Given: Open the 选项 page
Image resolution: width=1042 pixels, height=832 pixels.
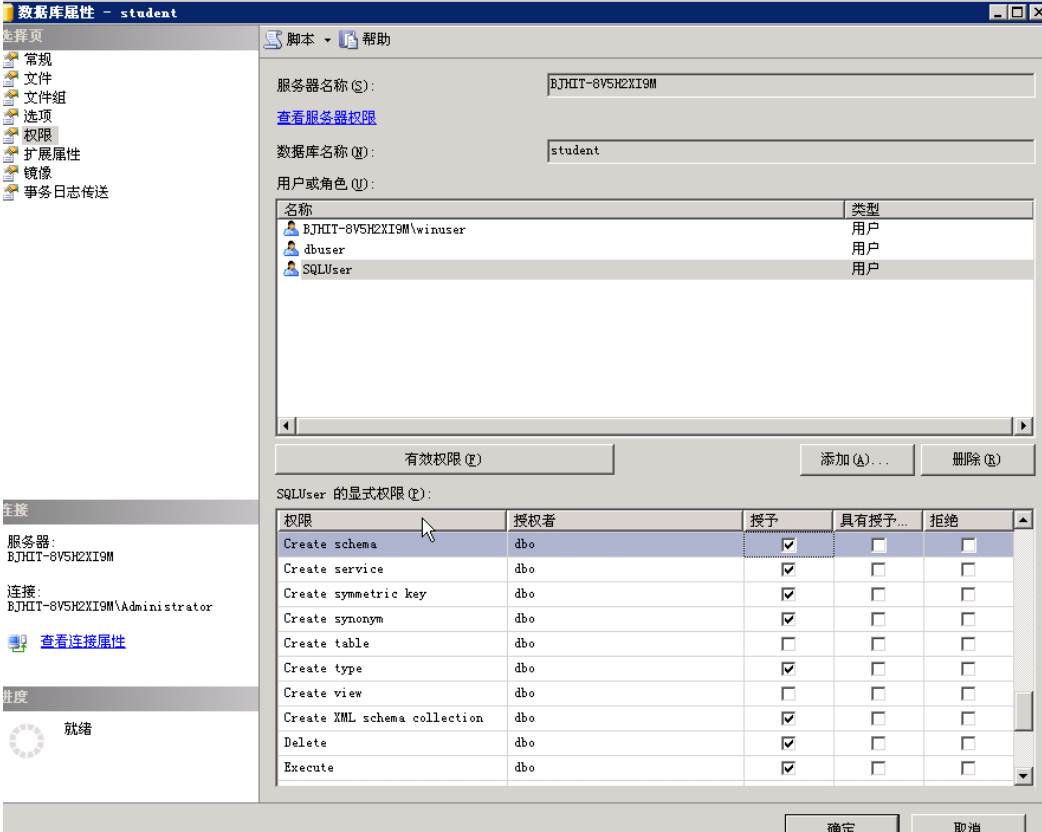Looking at the screenshot, I should [x=38, y=116].
